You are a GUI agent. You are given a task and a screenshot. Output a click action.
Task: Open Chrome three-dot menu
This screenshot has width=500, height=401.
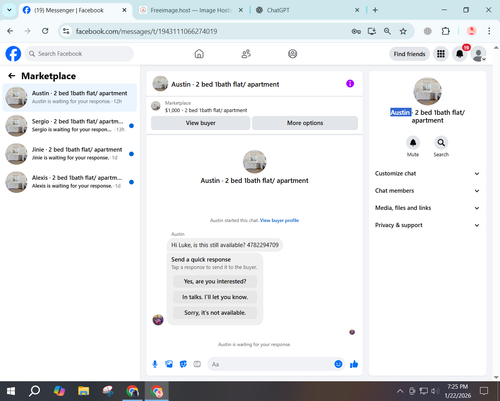(x=489, y=31)
